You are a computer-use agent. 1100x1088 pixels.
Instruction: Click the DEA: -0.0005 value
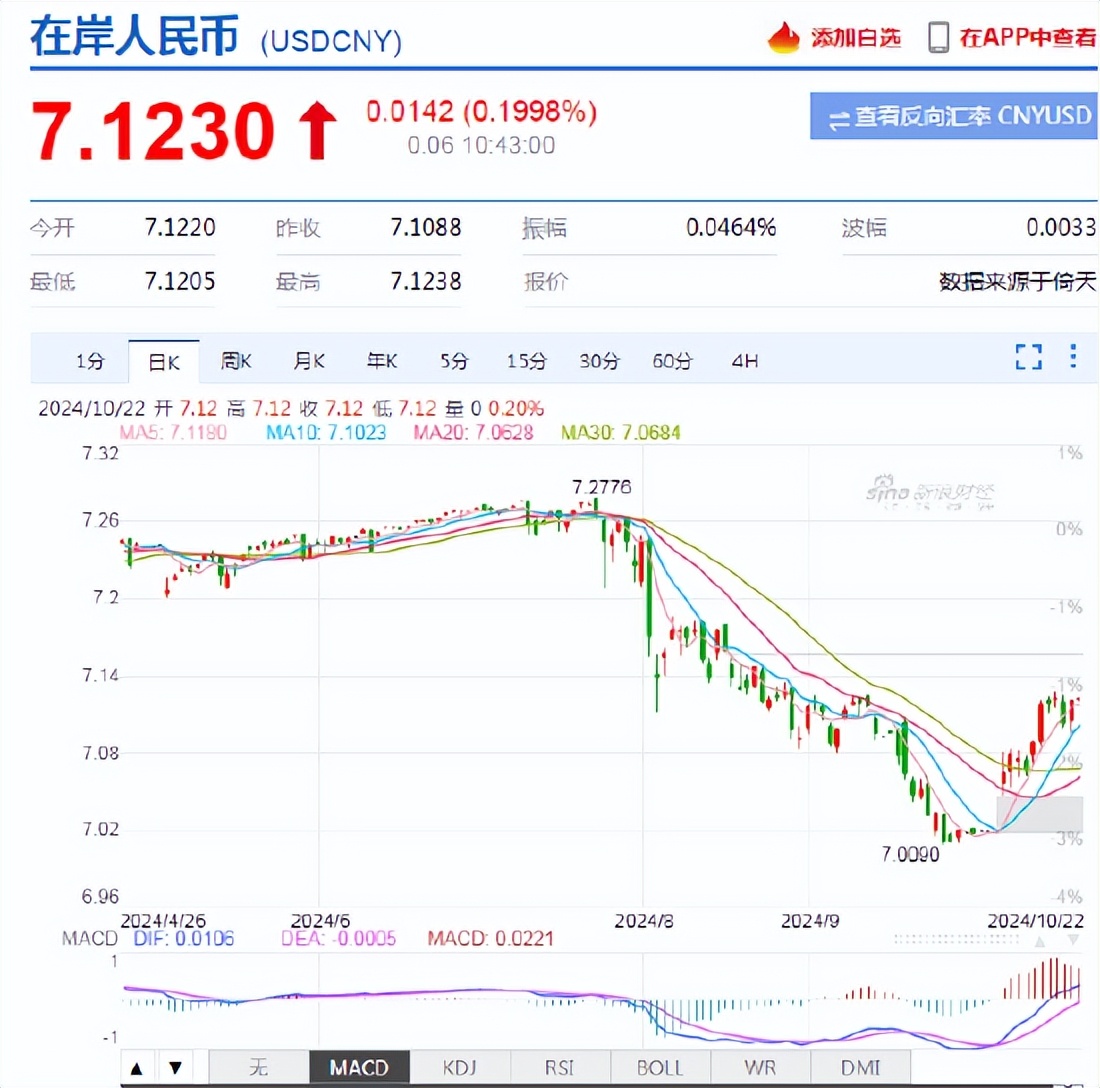pos(339,939)
